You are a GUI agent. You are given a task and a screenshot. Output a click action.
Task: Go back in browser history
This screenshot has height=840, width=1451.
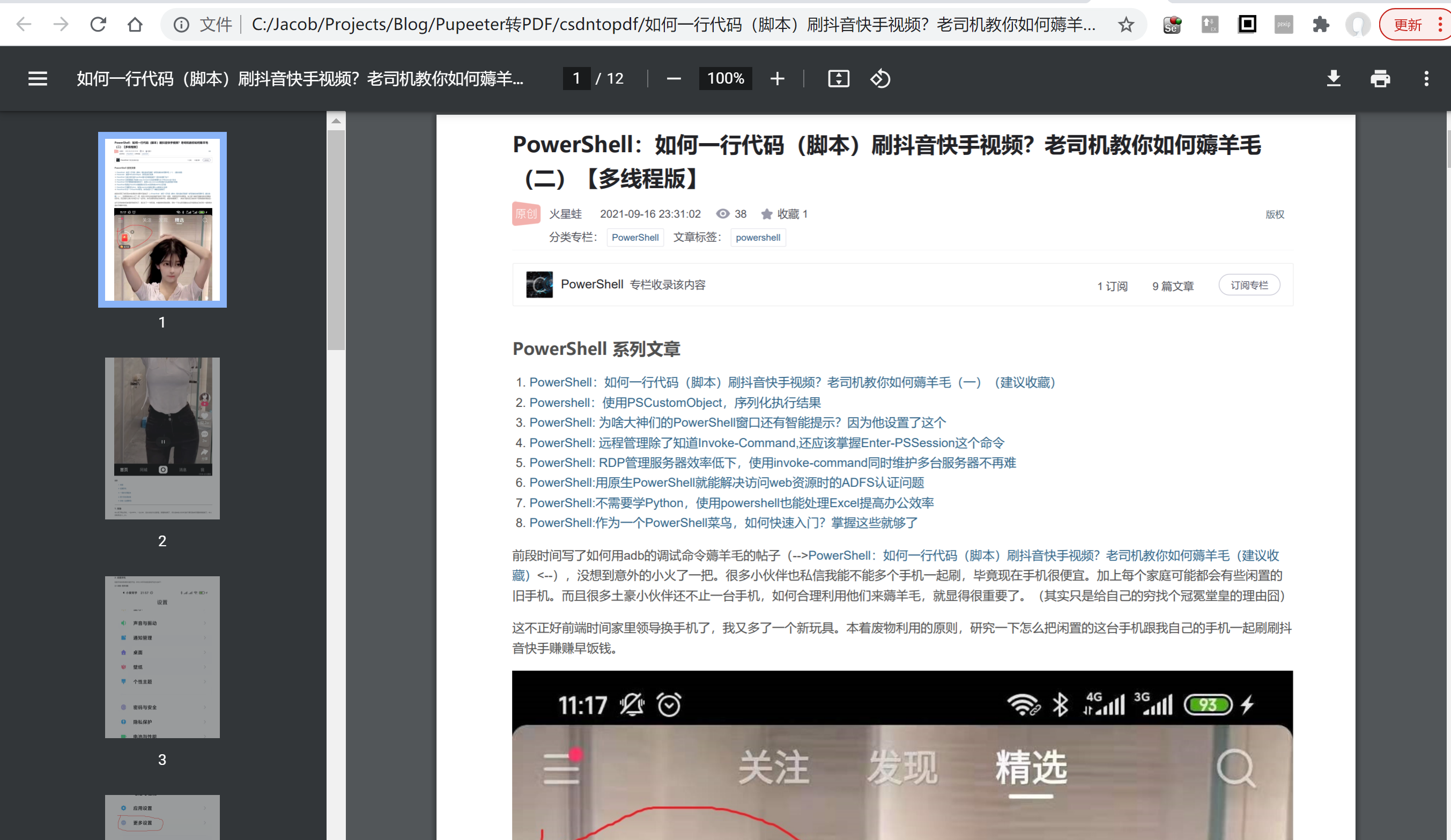[24, 24]
